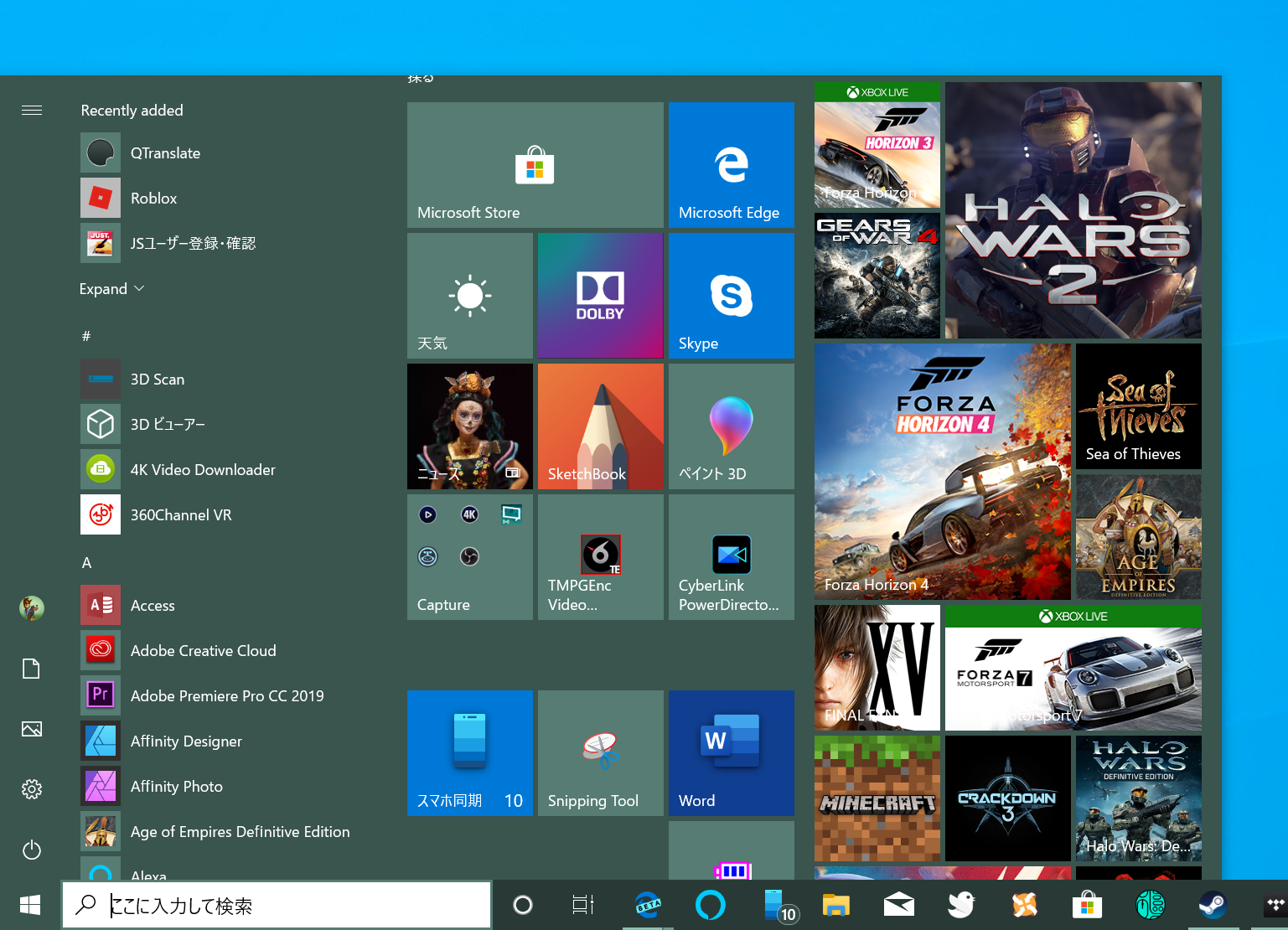Open the Word tile
This screenshot has height=930, width=1288.
pos(732,753)
